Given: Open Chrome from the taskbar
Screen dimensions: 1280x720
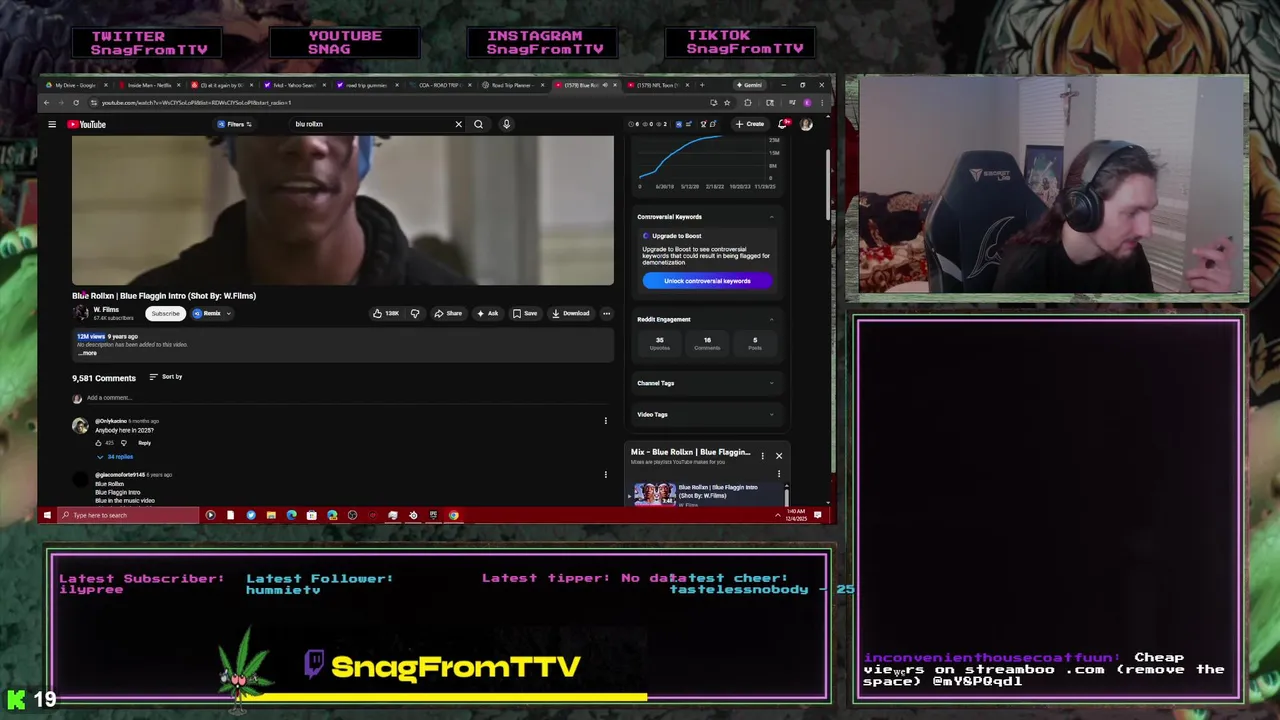Looking at the screenshot, I should pos(453,515).
